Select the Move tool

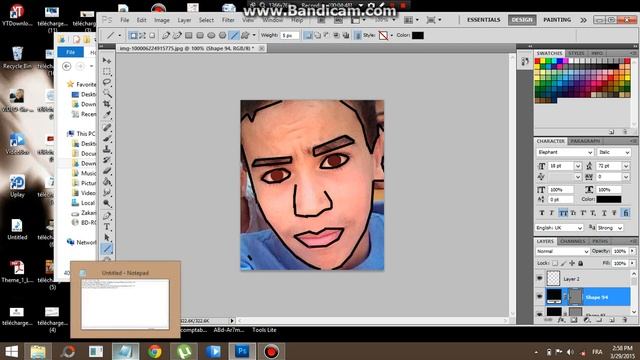107,61
